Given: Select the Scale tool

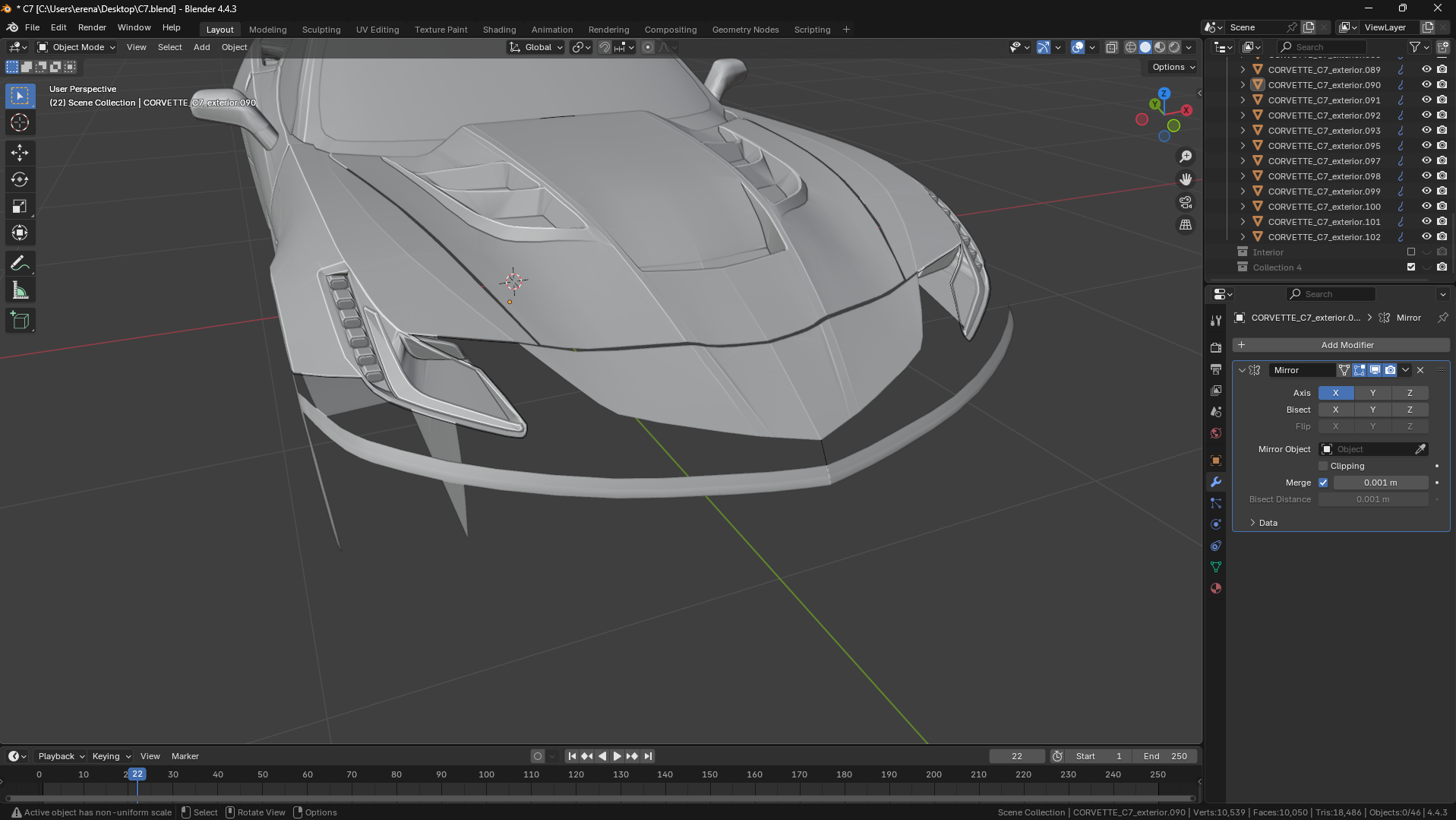Looking at the screenshot, I should (x=20, y=207).
